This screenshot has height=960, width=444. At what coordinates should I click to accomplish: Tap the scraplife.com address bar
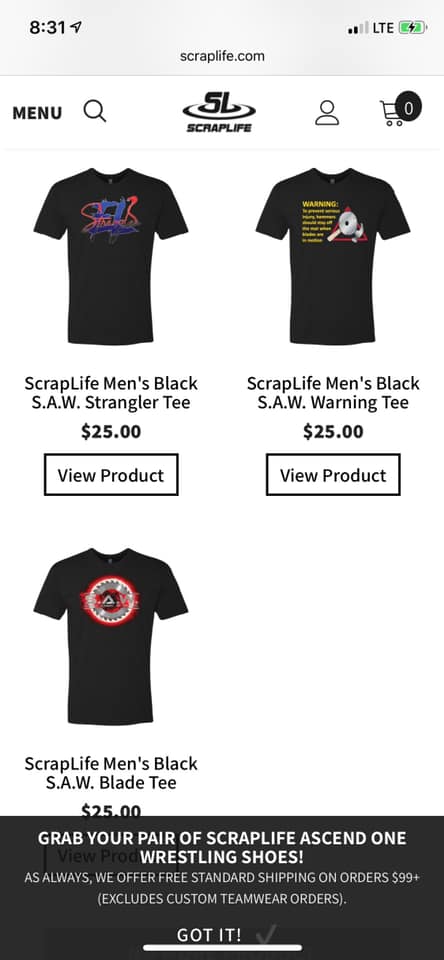click(222, 56)
